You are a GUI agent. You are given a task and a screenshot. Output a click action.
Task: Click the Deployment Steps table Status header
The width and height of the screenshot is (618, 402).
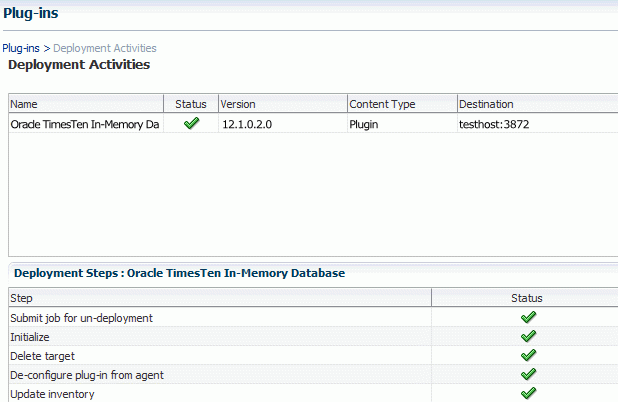click(x=527, y=298)
